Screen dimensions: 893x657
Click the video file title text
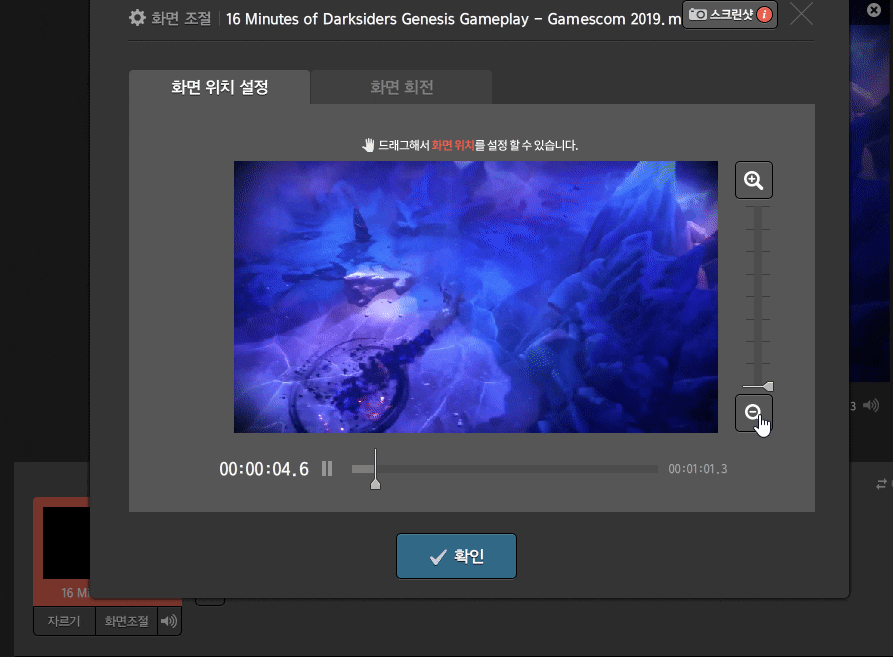453,19
